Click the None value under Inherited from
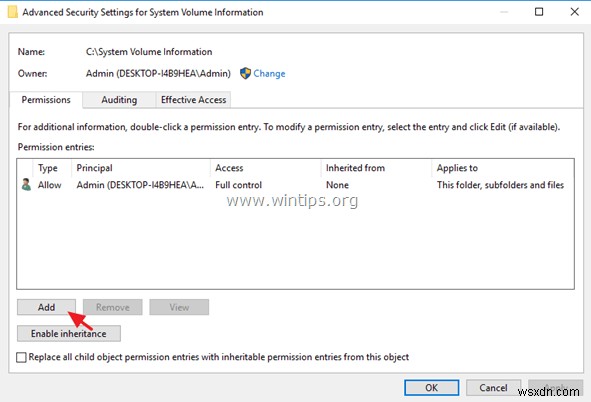This screenshot has height=402, width=591. 337,185
